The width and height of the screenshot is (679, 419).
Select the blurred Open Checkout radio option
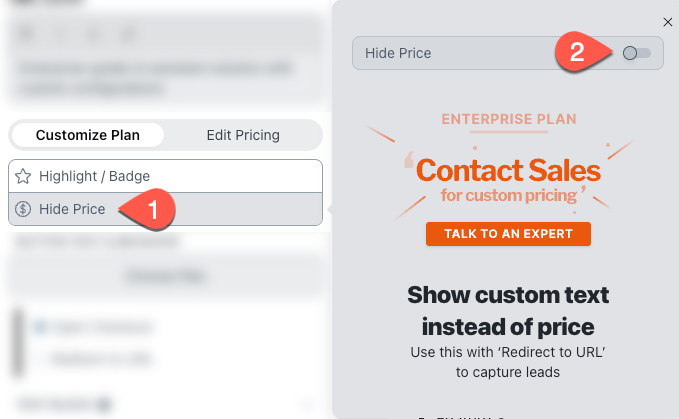[x=41, y=327]
